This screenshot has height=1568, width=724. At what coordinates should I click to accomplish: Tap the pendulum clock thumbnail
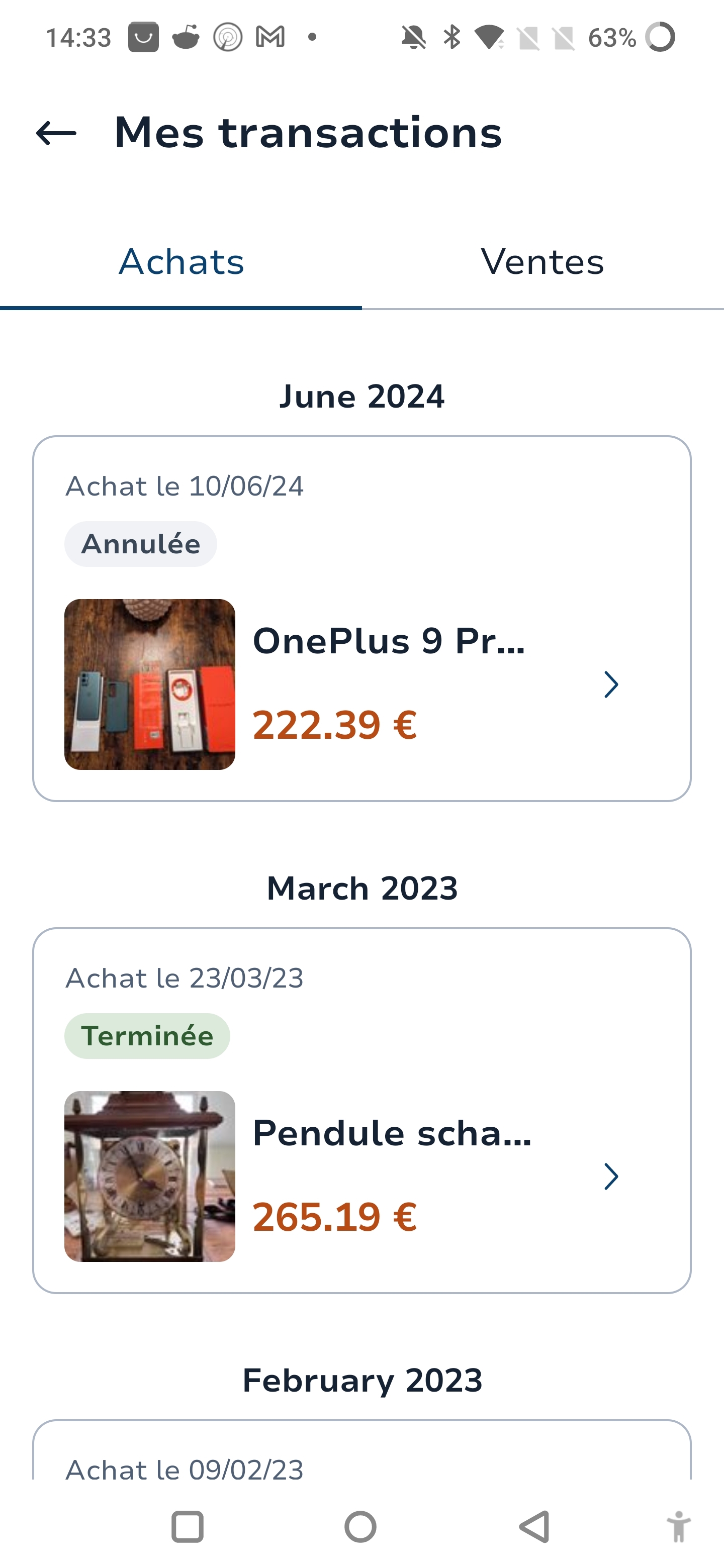tap(150, 1176)
